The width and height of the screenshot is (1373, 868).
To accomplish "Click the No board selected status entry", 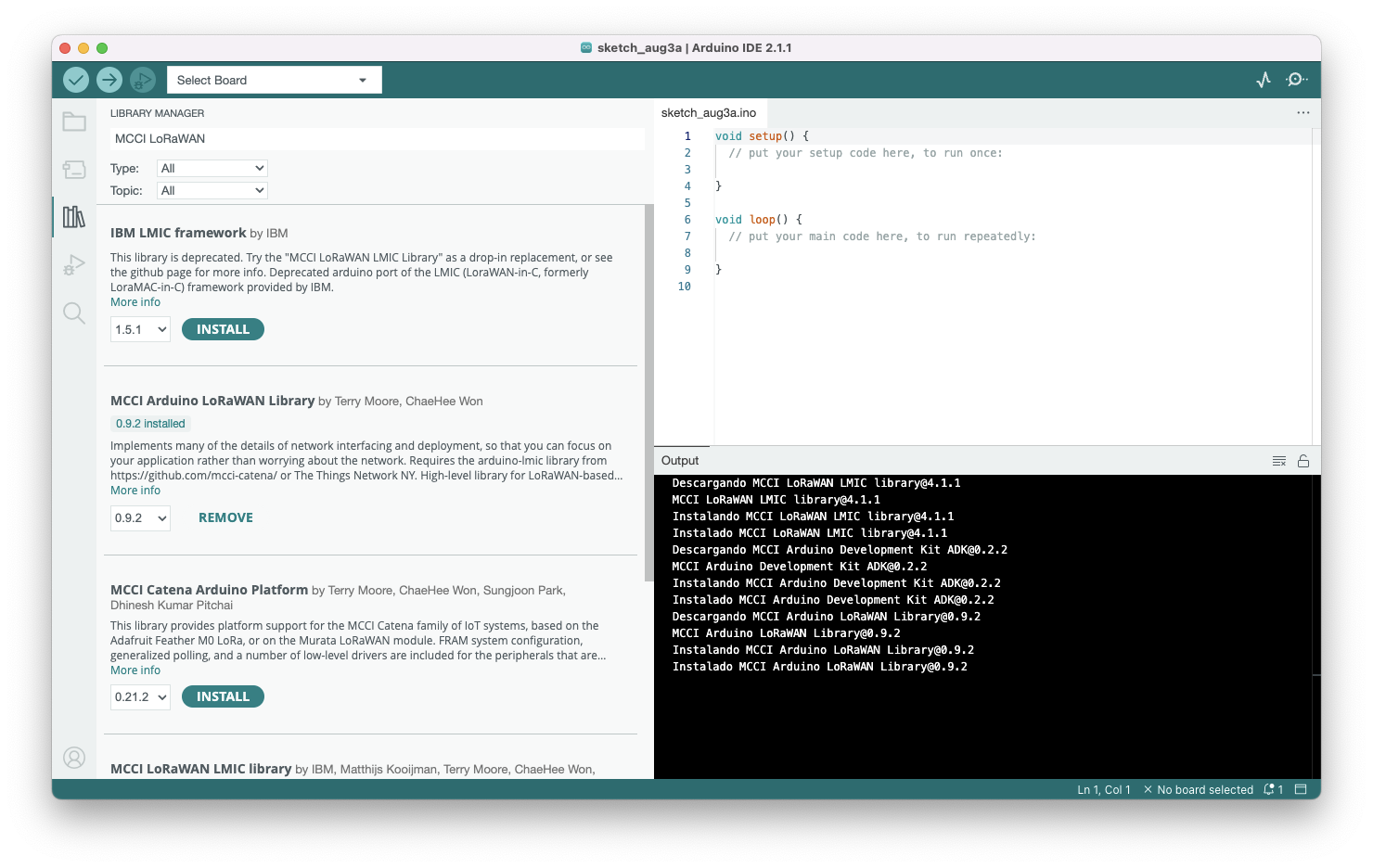I will [x=1199, y=790].
